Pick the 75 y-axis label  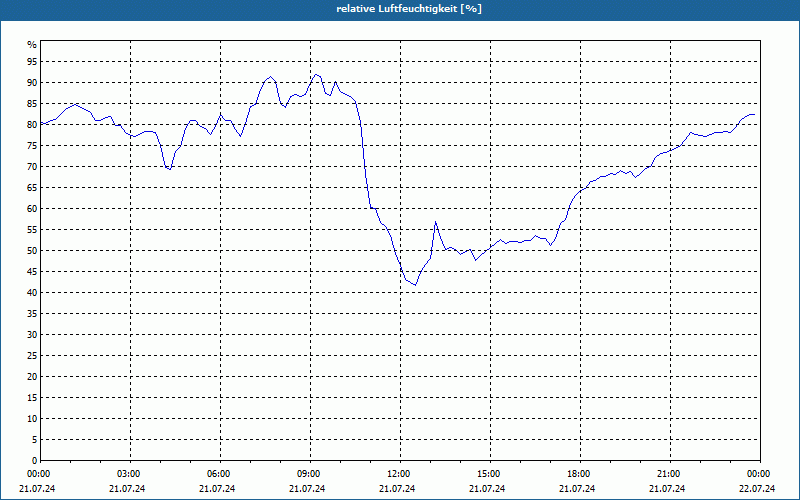click(32, 145)
